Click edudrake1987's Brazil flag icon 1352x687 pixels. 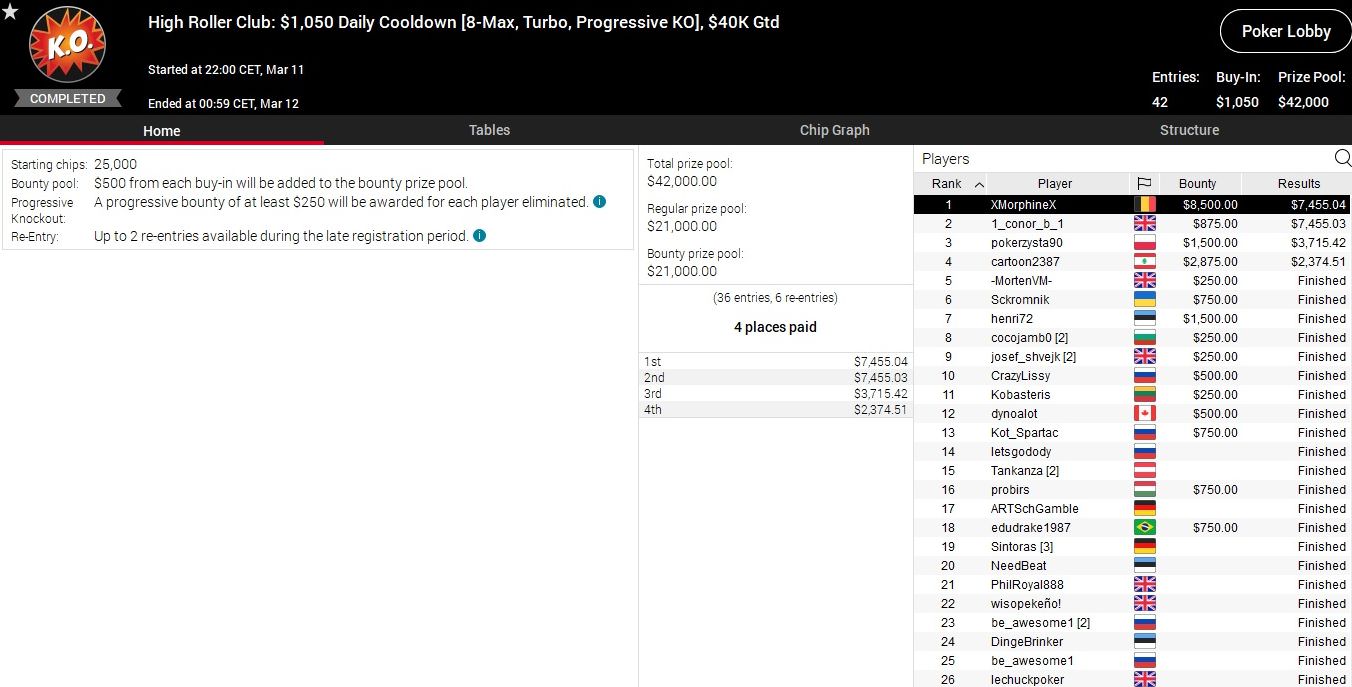click(1144, 527)
